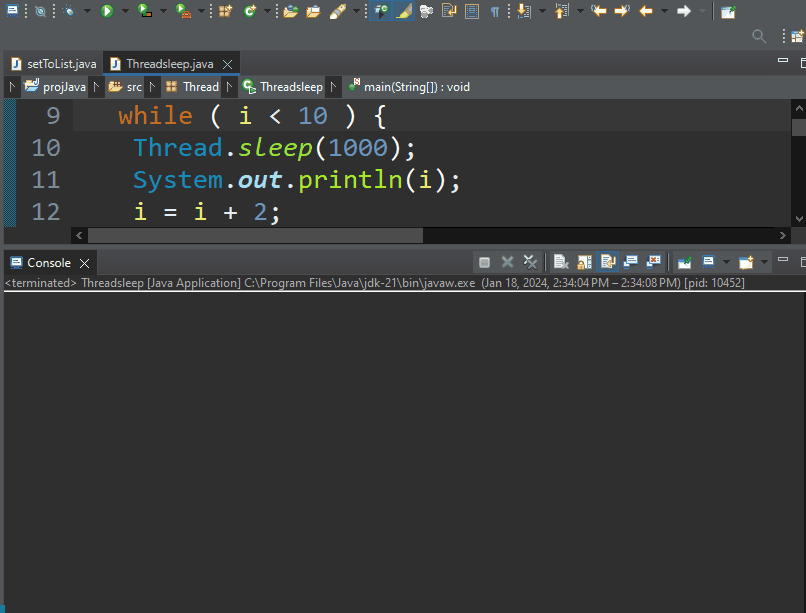Click main(String[]) : void breadcrumb

416,87
